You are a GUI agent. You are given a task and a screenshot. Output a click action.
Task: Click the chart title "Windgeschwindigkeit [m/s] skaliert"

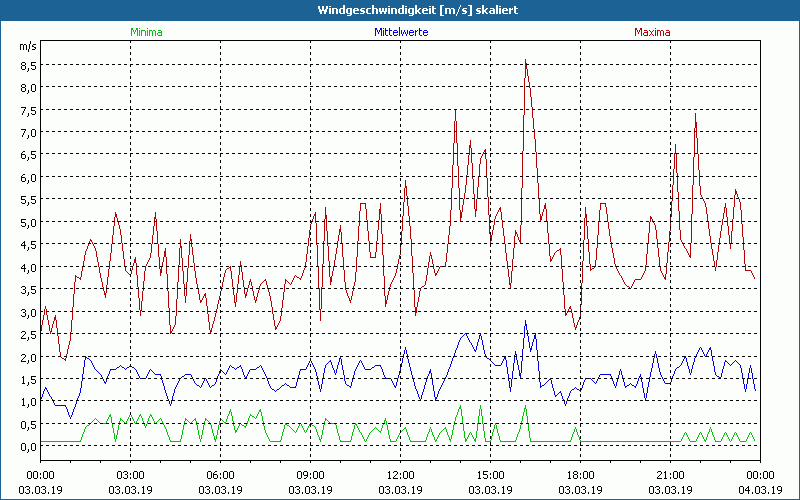coord(400,9)
